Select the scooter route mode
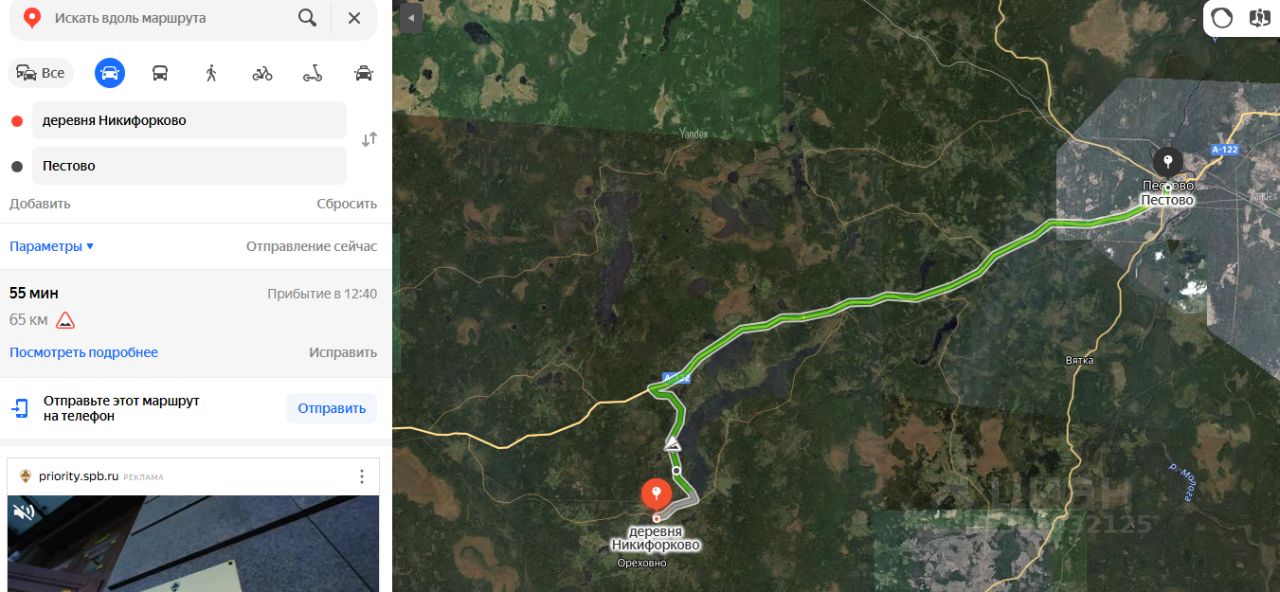 click(x=313, y=73)
